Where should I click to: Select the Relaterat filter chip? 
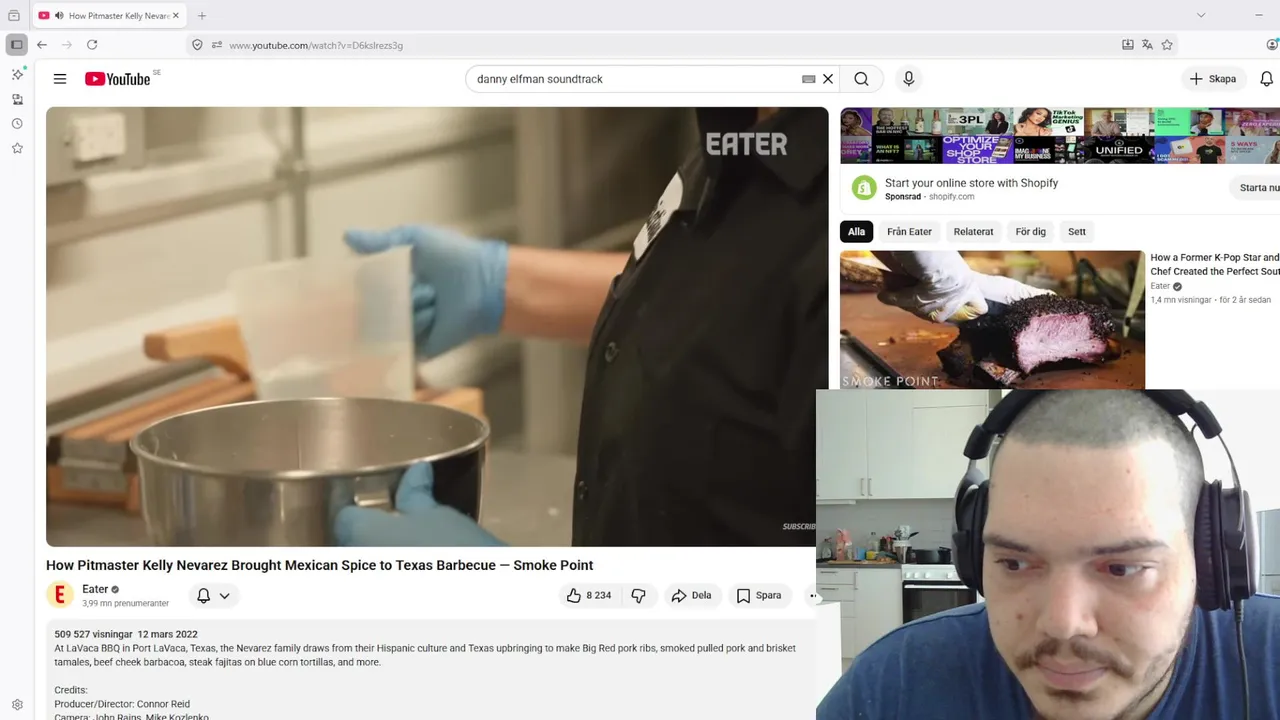[x=973, y=232]
